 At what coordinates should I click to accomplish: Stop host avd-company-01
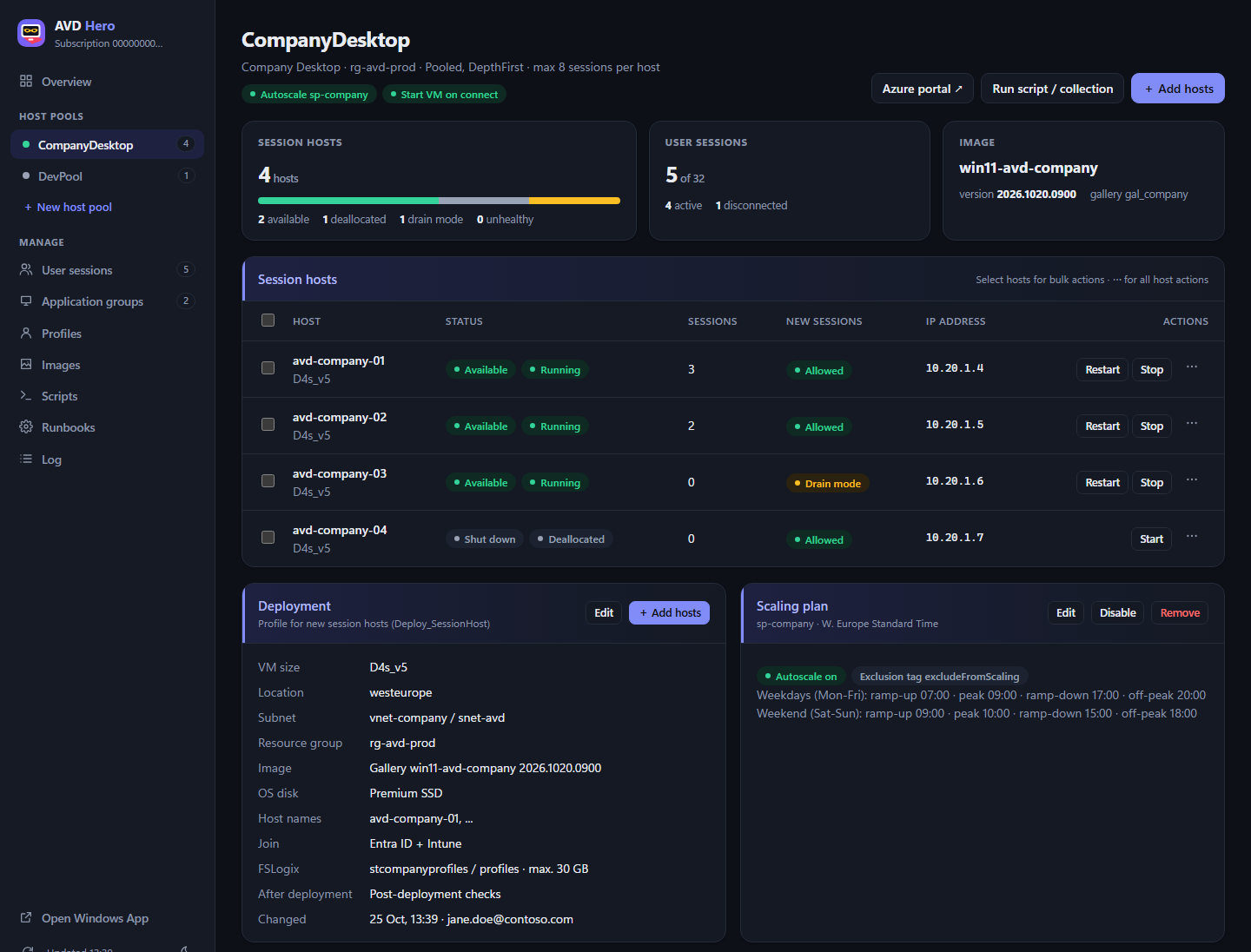(1152, 369)
